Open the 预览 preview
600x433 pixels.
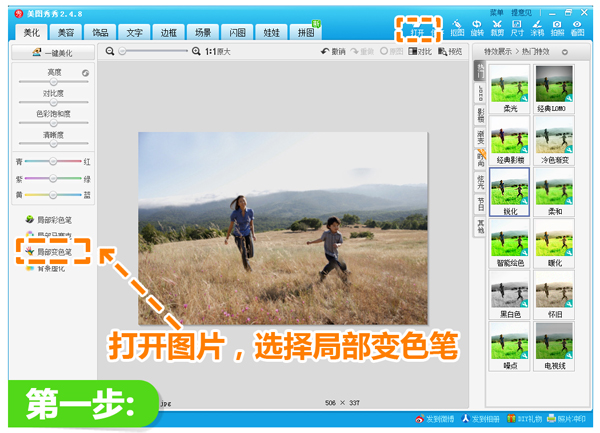(450, 51)
